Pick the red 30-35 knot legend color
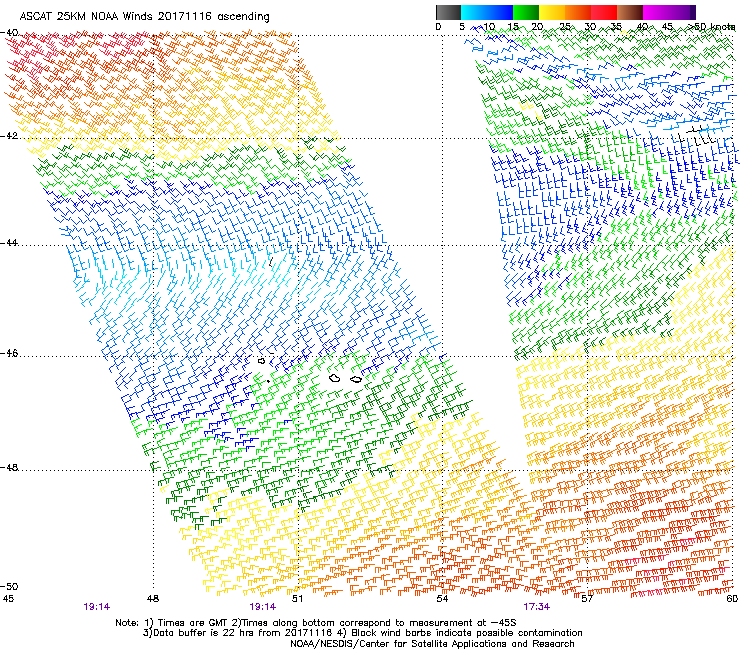Screen dimensions: 740x650 [604, 12]
